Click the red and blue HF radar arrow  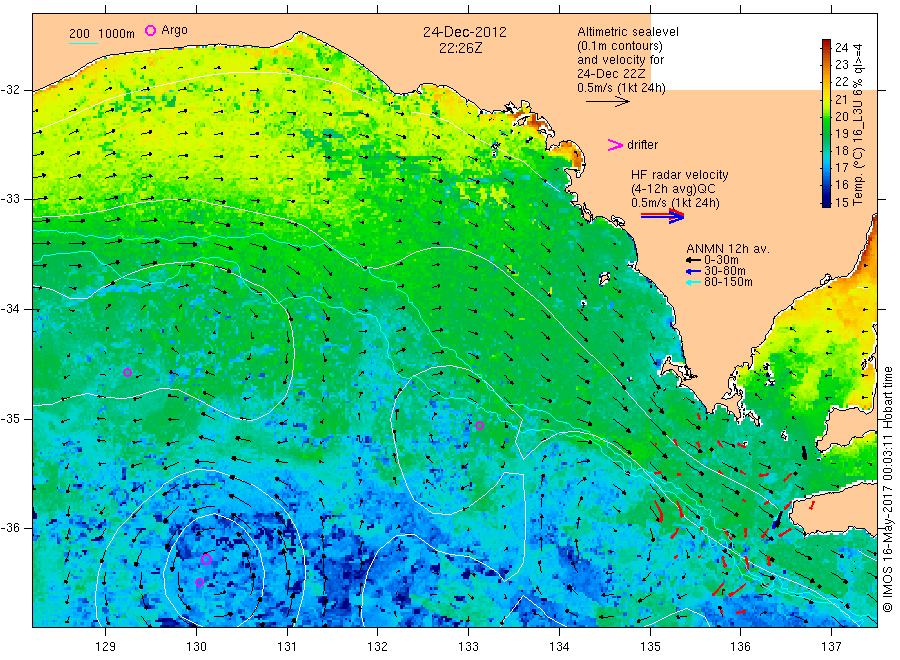click(662, 216)
